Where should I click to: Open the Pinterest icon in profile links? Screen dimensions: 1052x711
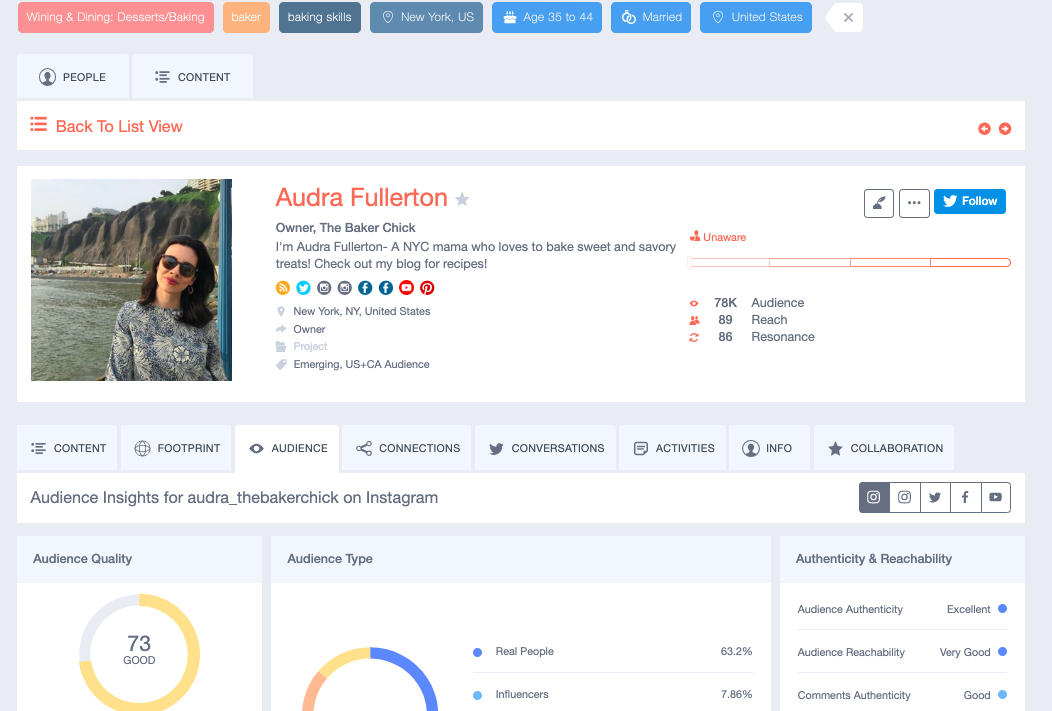[427, 288]
